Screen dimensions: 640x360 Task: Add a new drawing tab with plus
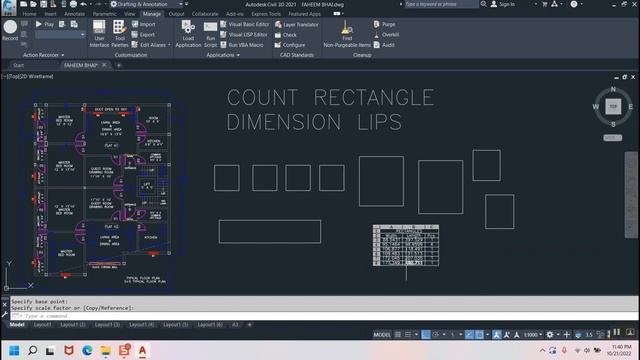(119, 65)
